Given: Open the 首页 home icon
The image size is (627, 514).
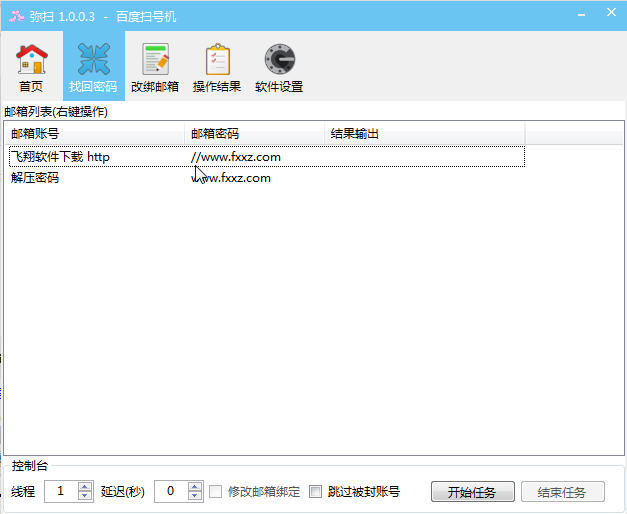Looking at the screenshot, I should point(32,59).
